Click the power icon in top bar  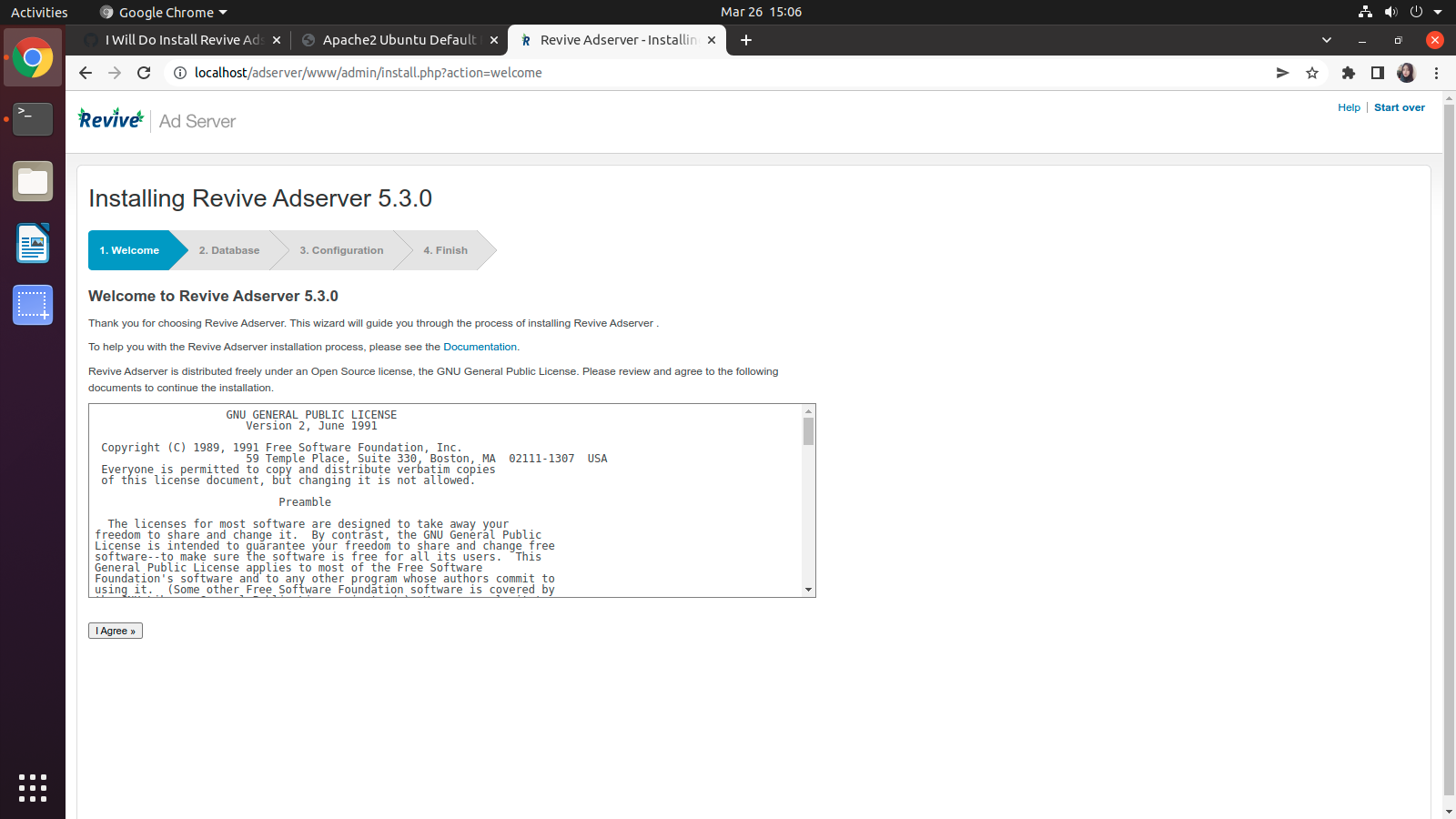coord(1416,12)
